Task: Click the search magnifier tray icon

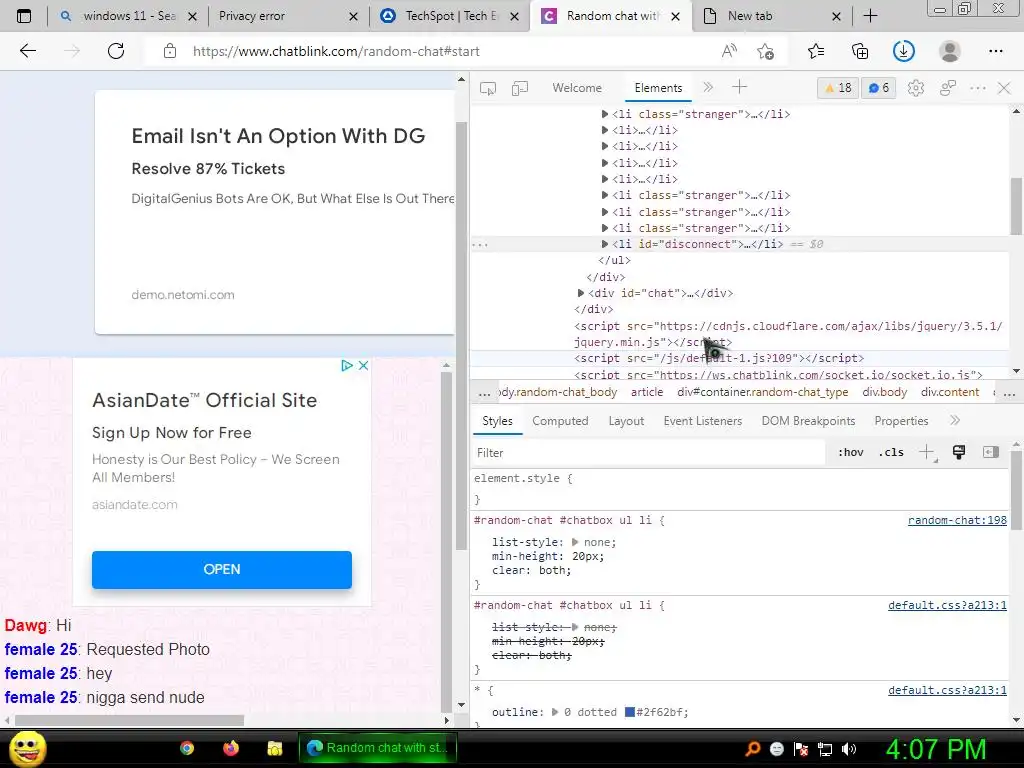Action: 752,749
